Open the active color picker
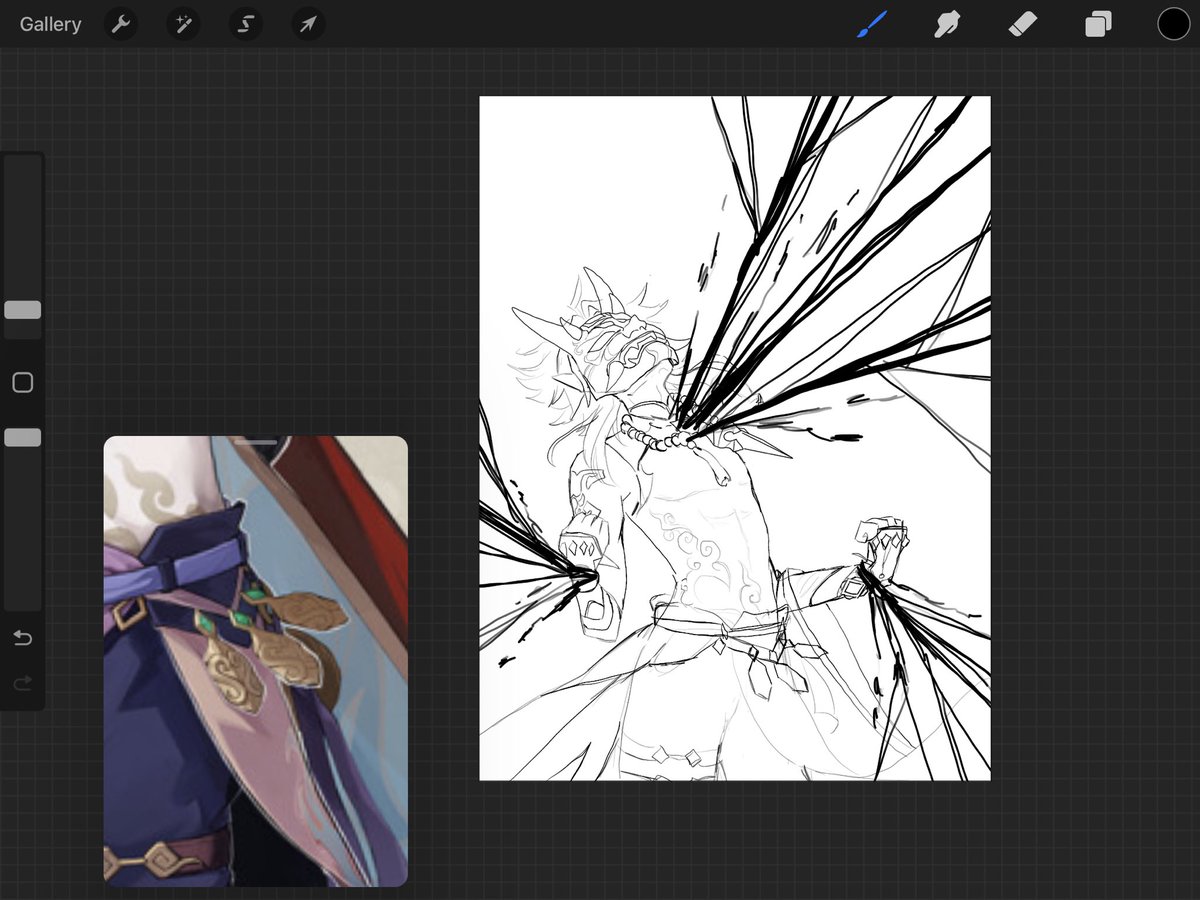 pos(1173,24)
